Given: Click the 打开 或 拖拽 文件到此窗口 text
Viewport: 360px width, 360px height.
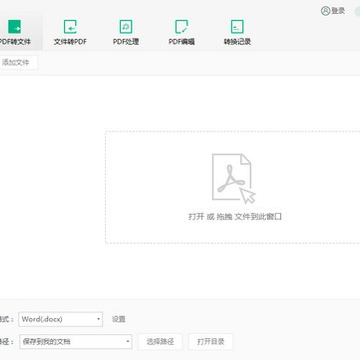Looking at the screenshot, I should (235, 217).
